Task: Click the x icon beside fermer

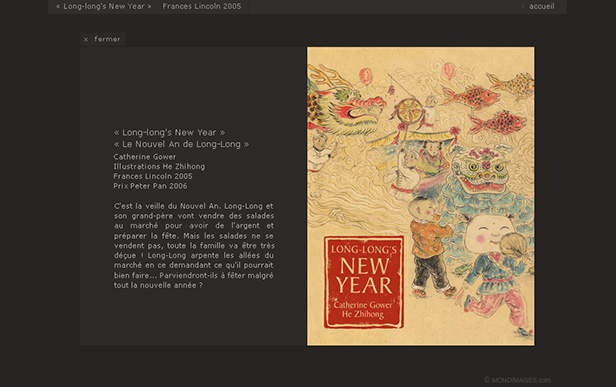Action: click(86, 39)
